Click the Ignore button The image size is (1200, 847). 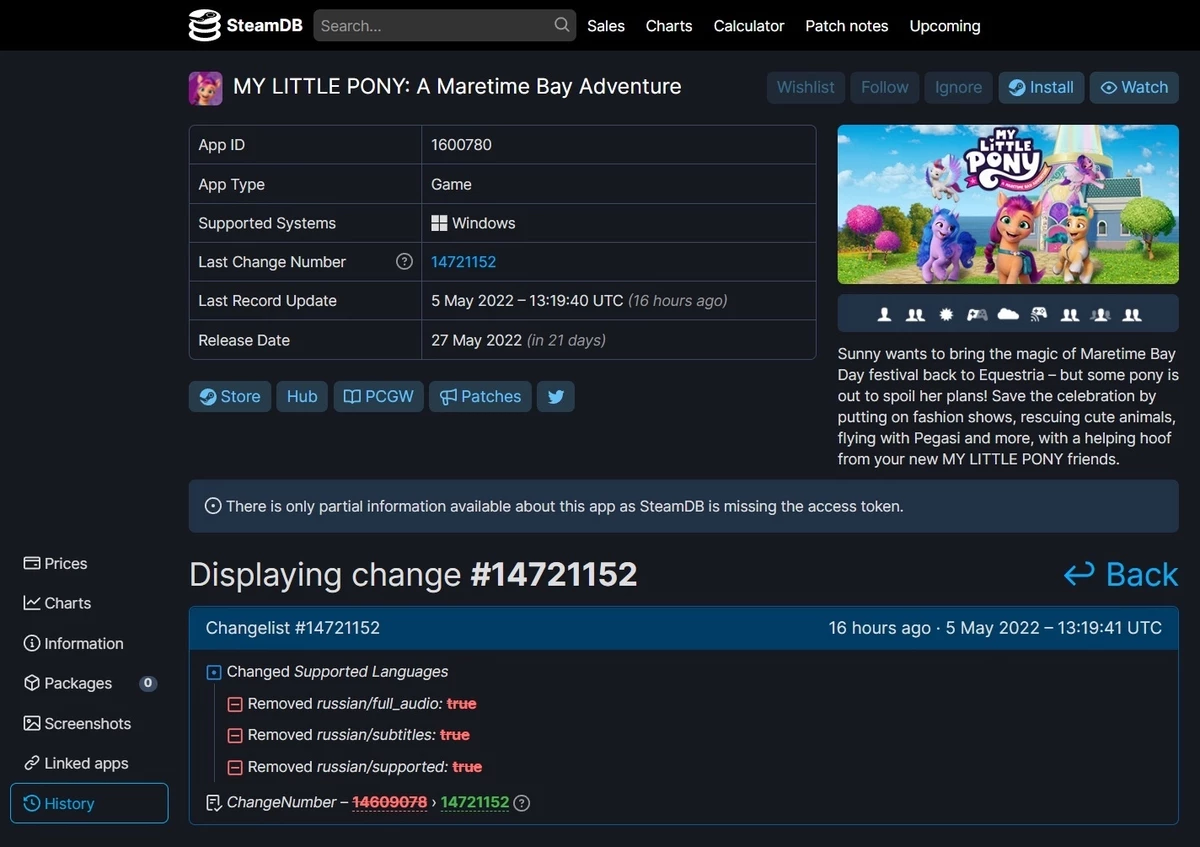tap(958, 87)
